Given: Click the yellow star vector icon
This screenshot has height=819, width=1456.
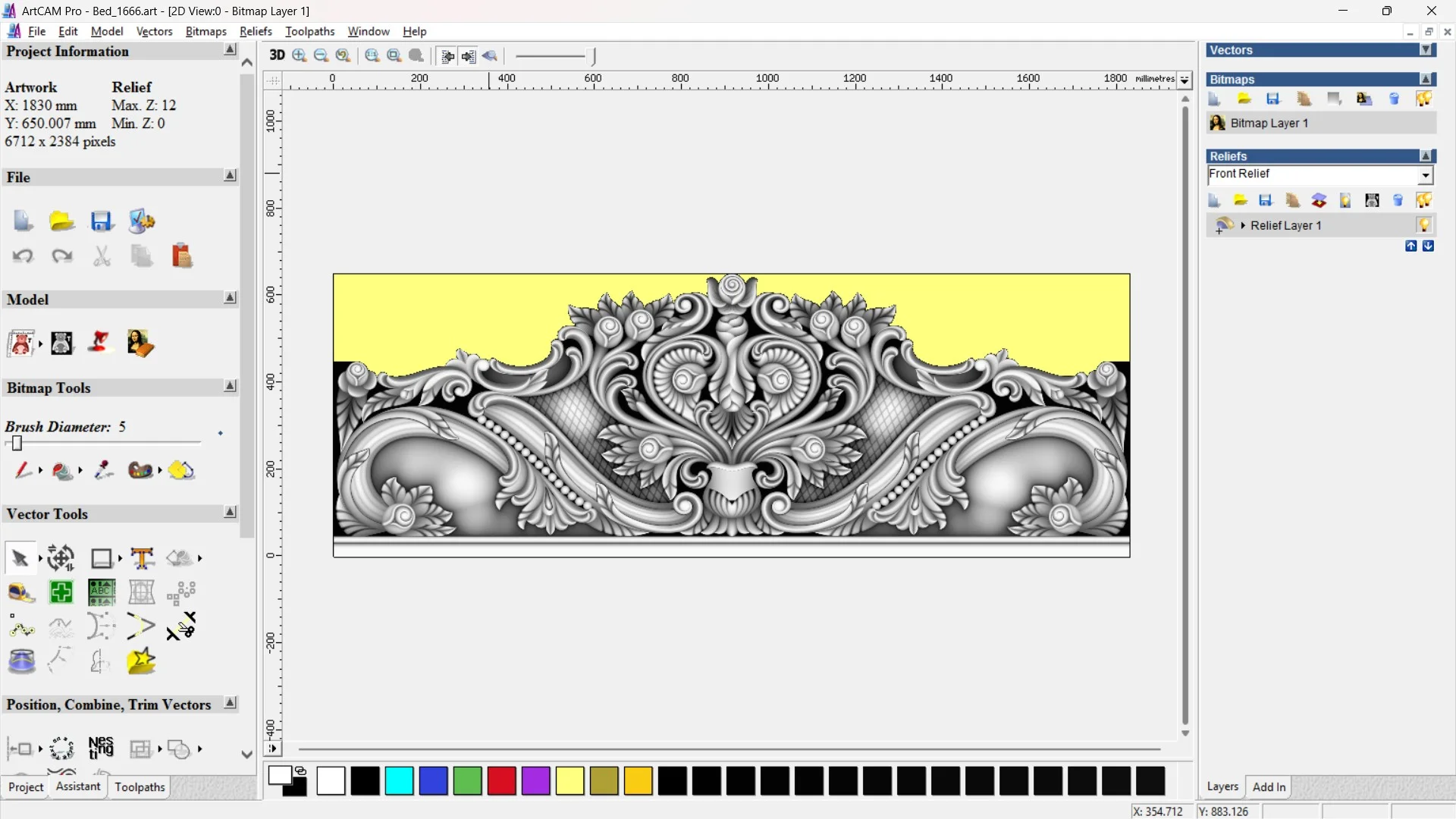Looking at the screenshot, I should coord(141,662).
